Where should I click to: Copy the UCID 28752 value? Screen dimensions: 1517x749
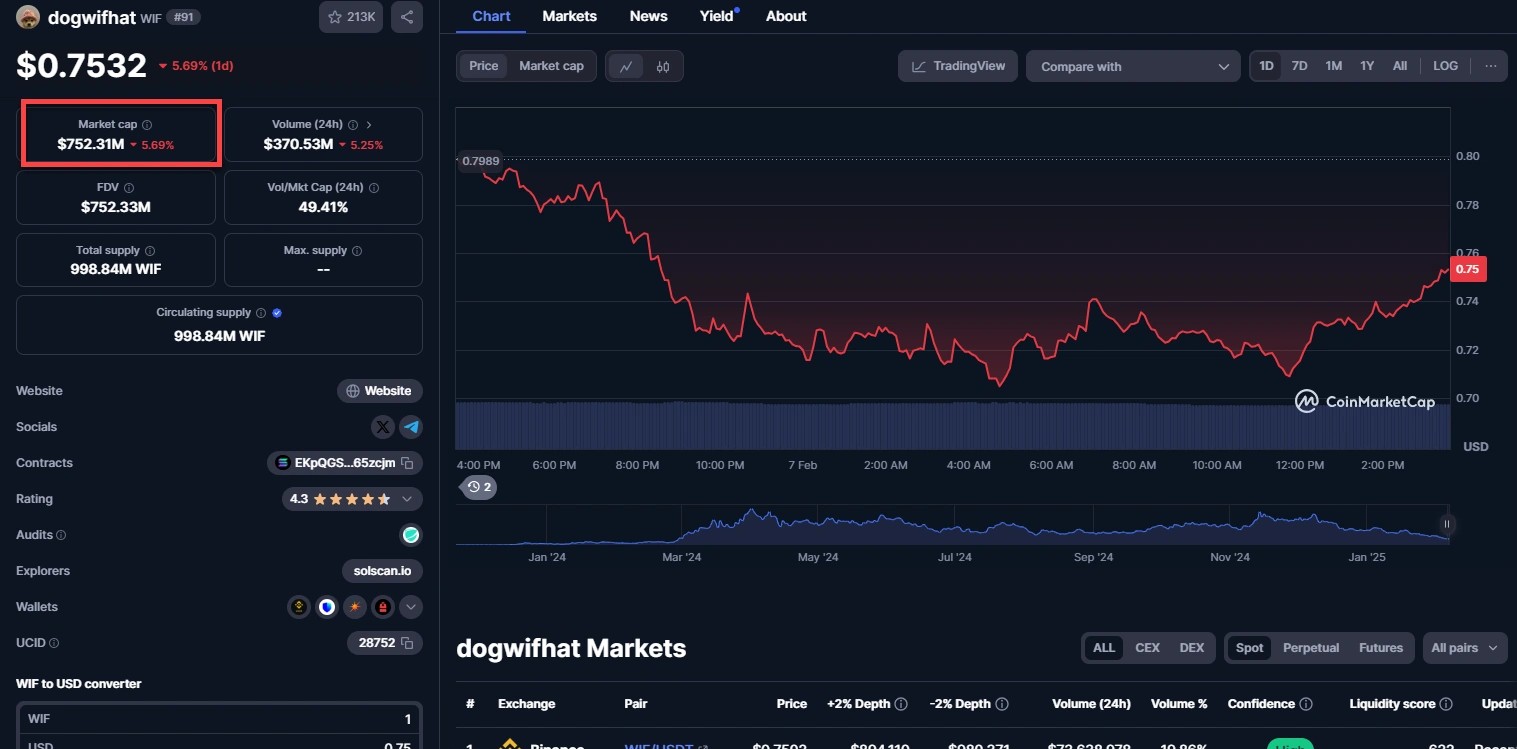406,643
